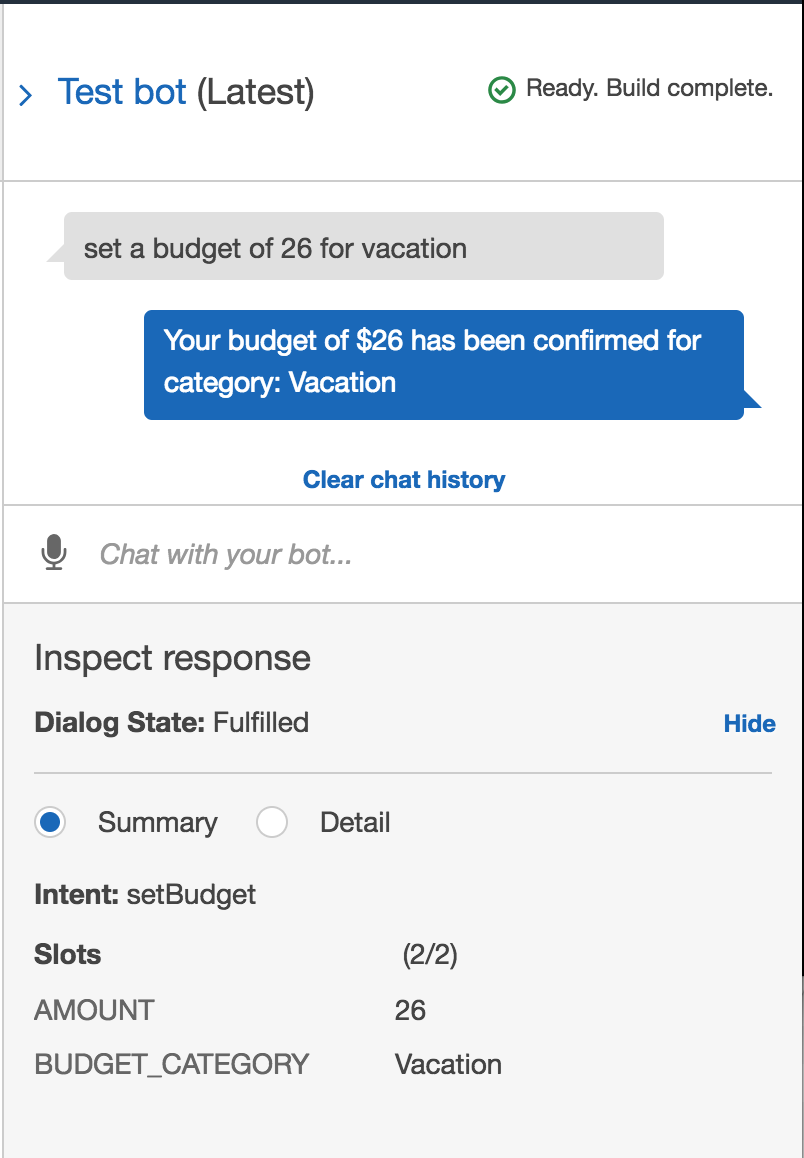This screenshot has width=804, height=1158.
Task: Click the AMOUNT slot name
Action: [94, 1010]
